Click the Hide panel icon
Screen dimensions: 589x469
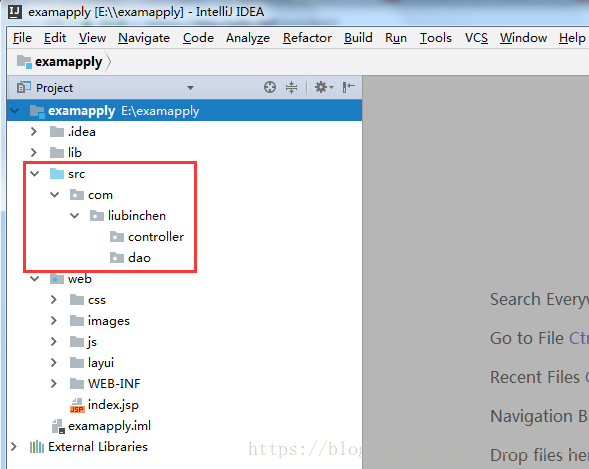(349, 87)
